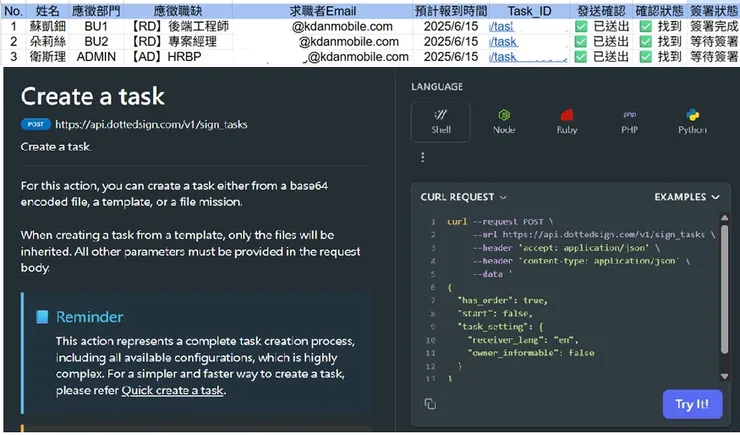
Task: Copy the cURL request code
Action: point(430,404)
